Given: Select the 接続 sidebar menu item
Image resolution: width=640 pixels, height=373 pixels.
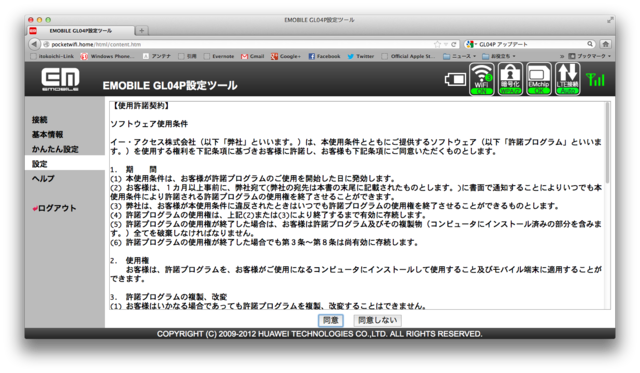Looking at the screenshot, I should (x=40, y=120).
